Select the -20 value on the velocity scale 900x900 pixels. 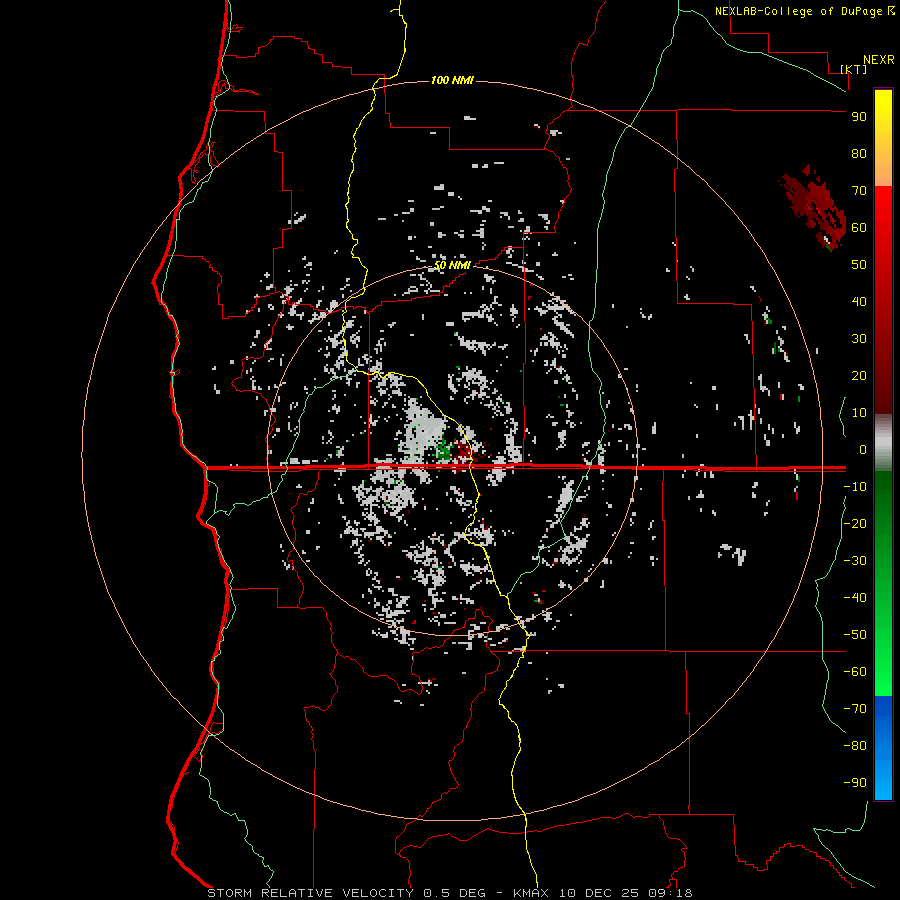[855, 524]
